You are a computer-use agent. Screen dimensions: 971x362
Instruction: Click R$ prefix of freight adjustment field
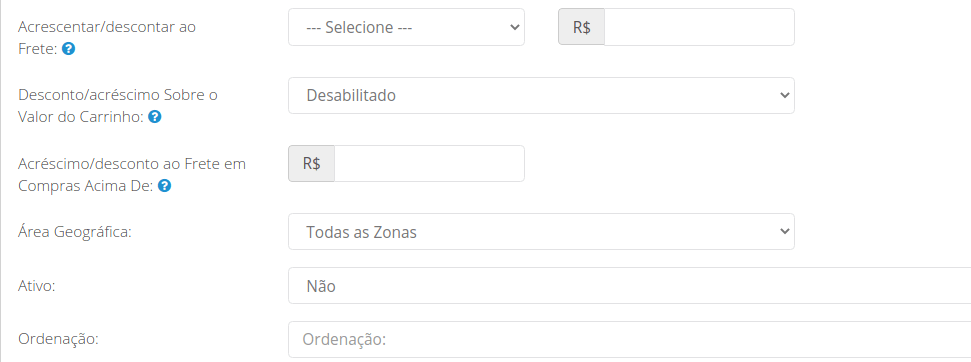[x=581, y=27]
